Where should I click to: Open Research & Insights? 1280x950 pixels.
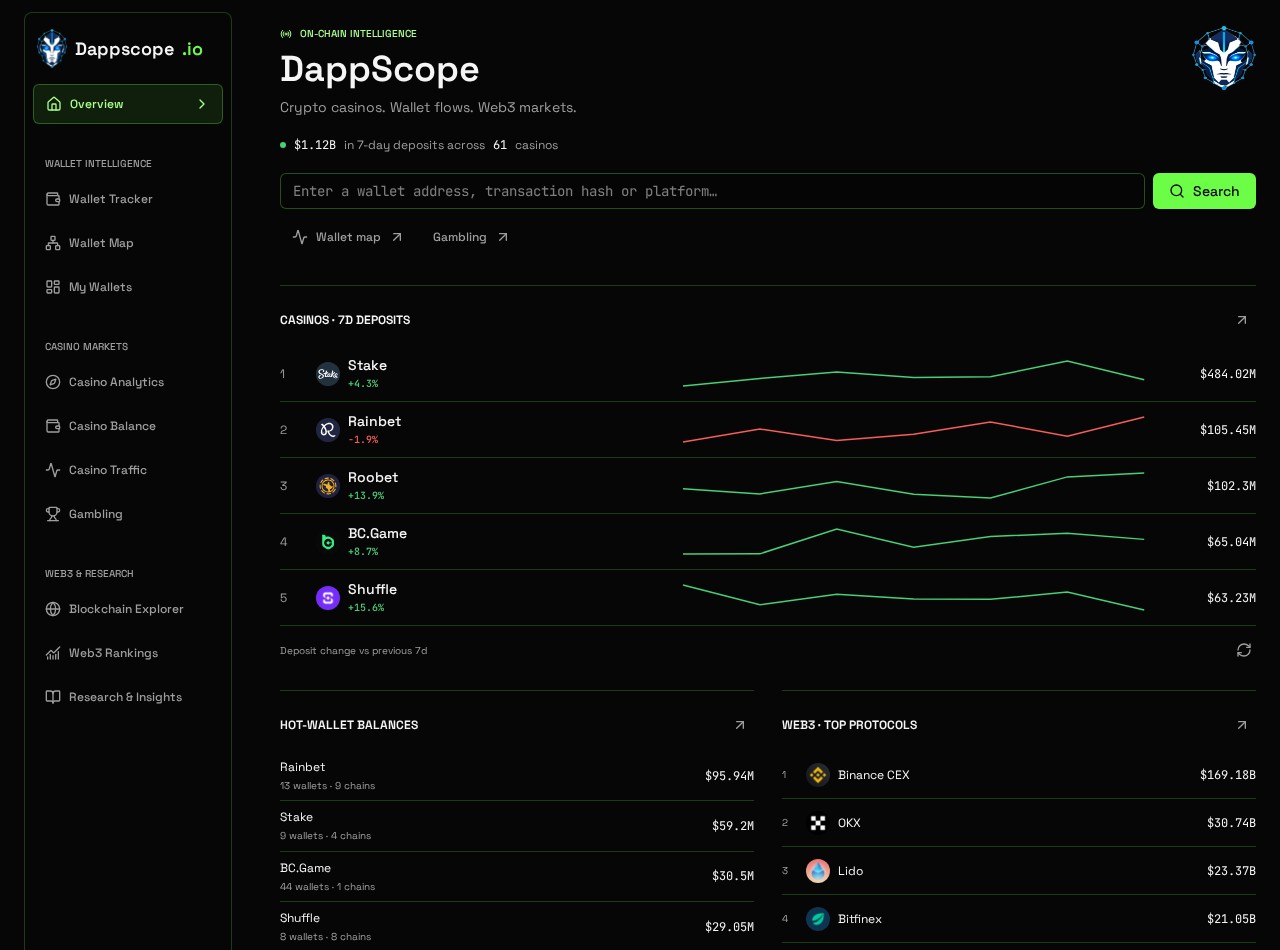(x=128, y=697)
